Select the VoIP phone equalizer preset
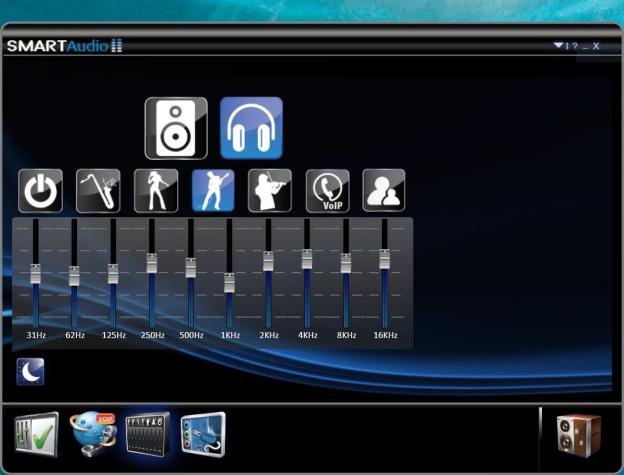 (327, 190)
